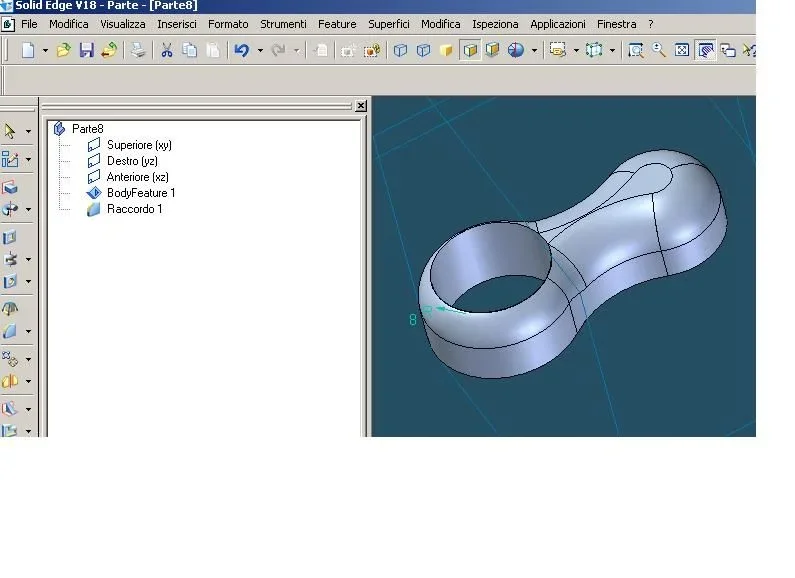Select the Zoom magnifying glass tool
The width and height of the screenshot is (795, 578).
click(x=659, y=50)
